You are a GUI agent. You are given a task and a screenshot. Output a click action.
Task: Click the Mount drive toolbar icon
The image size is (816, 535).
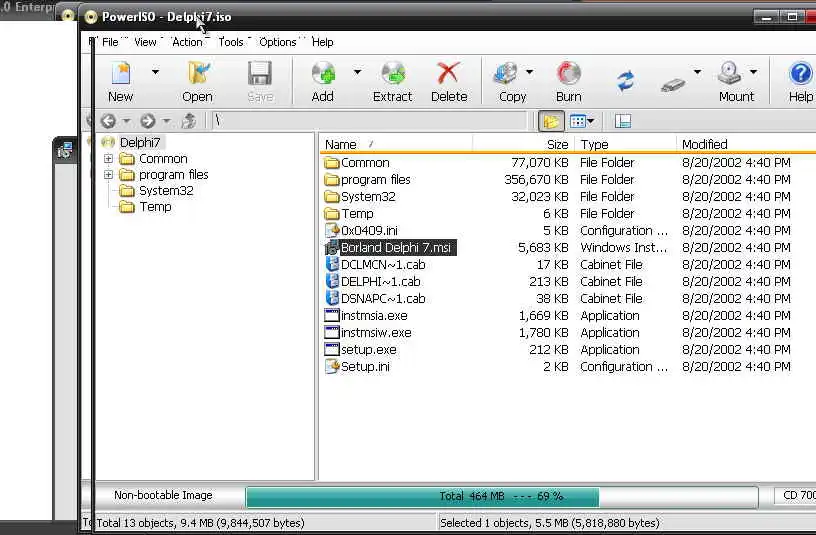point(729,73)
